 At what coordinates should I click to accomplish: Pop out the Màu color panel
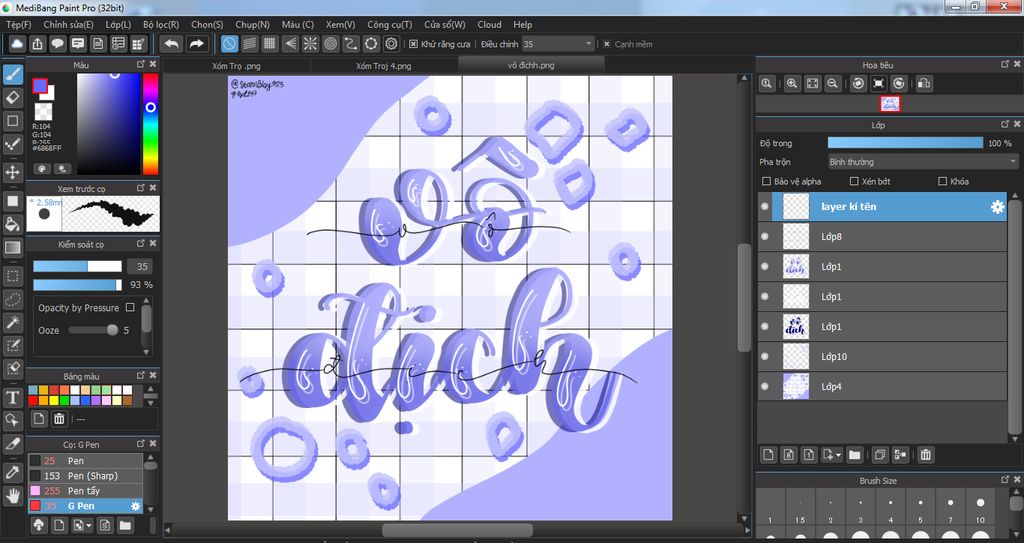tap(140, 64)
